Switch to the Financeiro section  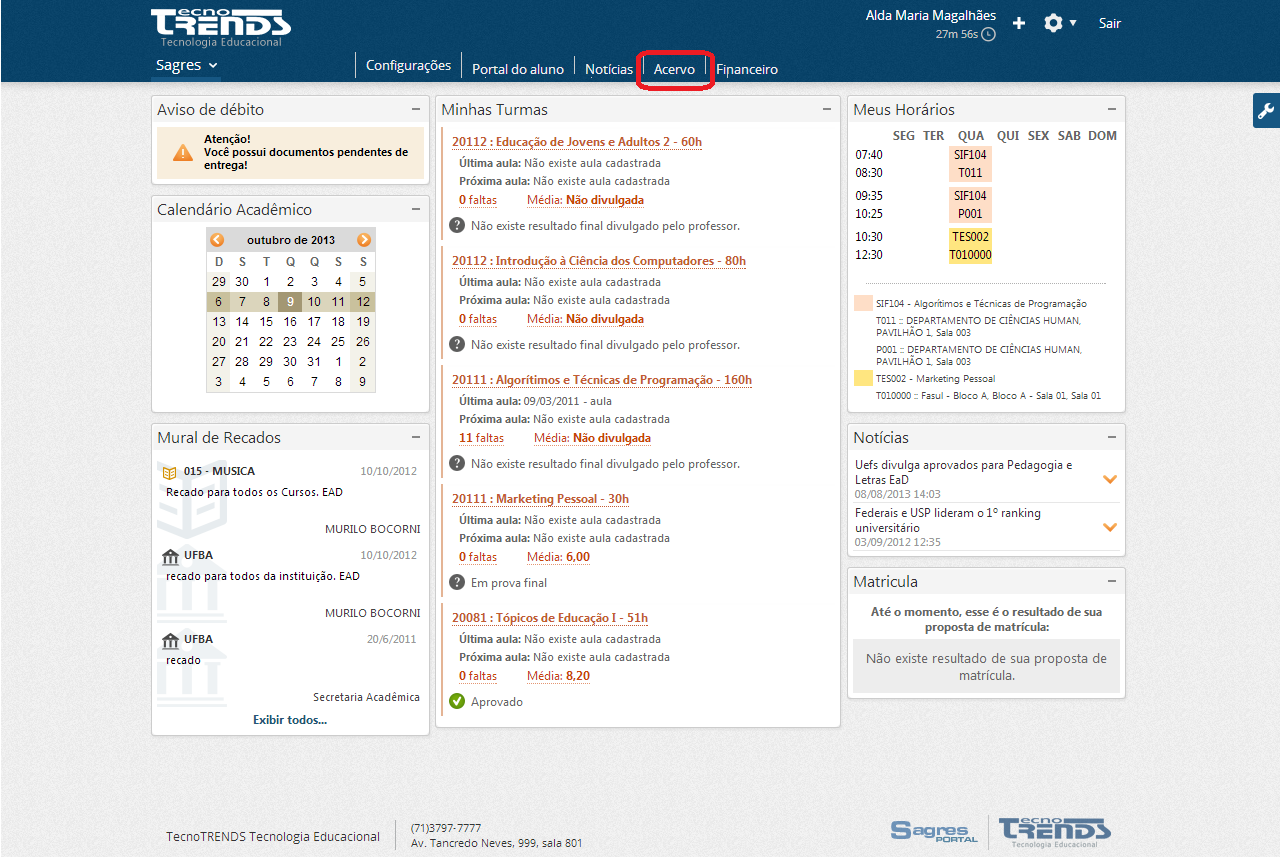tap(747, 69)
